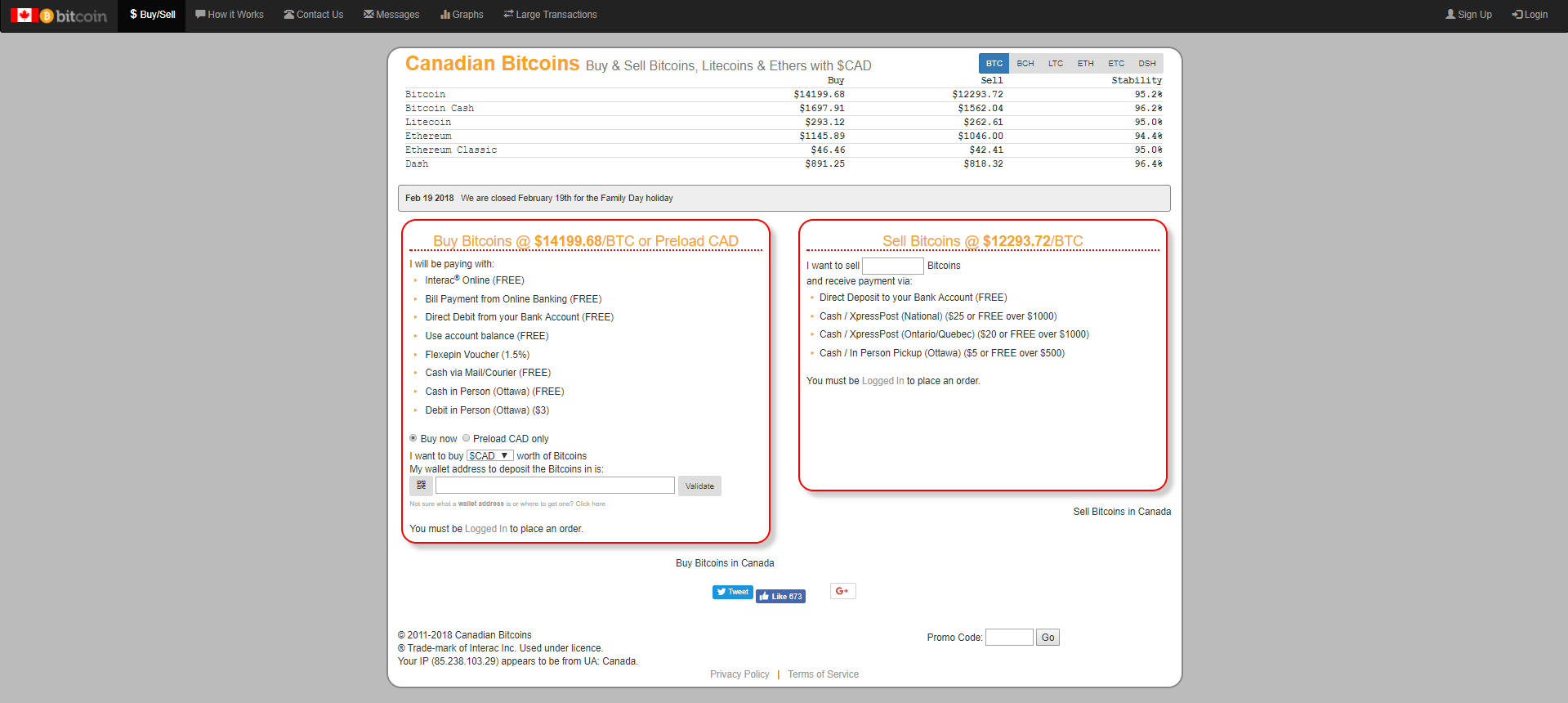This screenshot has height=703, width=1568.
Task: Click the Promo Code input field
Action: point(1009,638)
